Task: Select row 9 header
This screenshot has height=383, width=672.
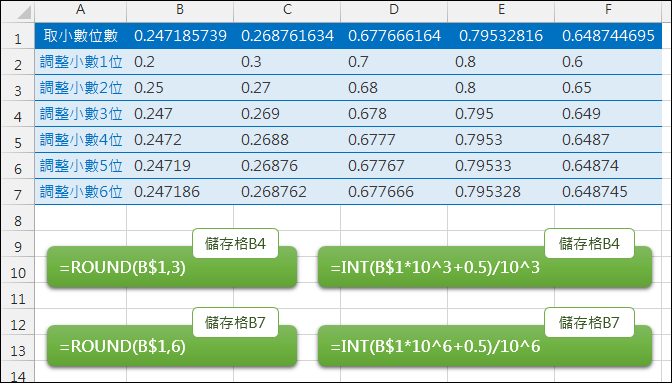Action: [18, 244]
